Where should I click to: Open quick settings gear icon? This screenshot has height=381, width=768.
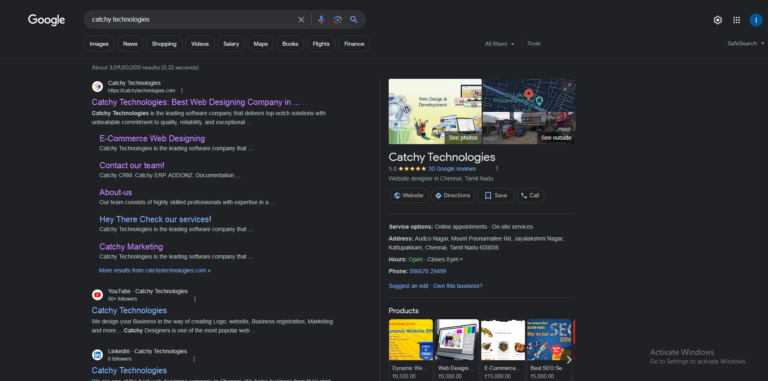(718, 20)
